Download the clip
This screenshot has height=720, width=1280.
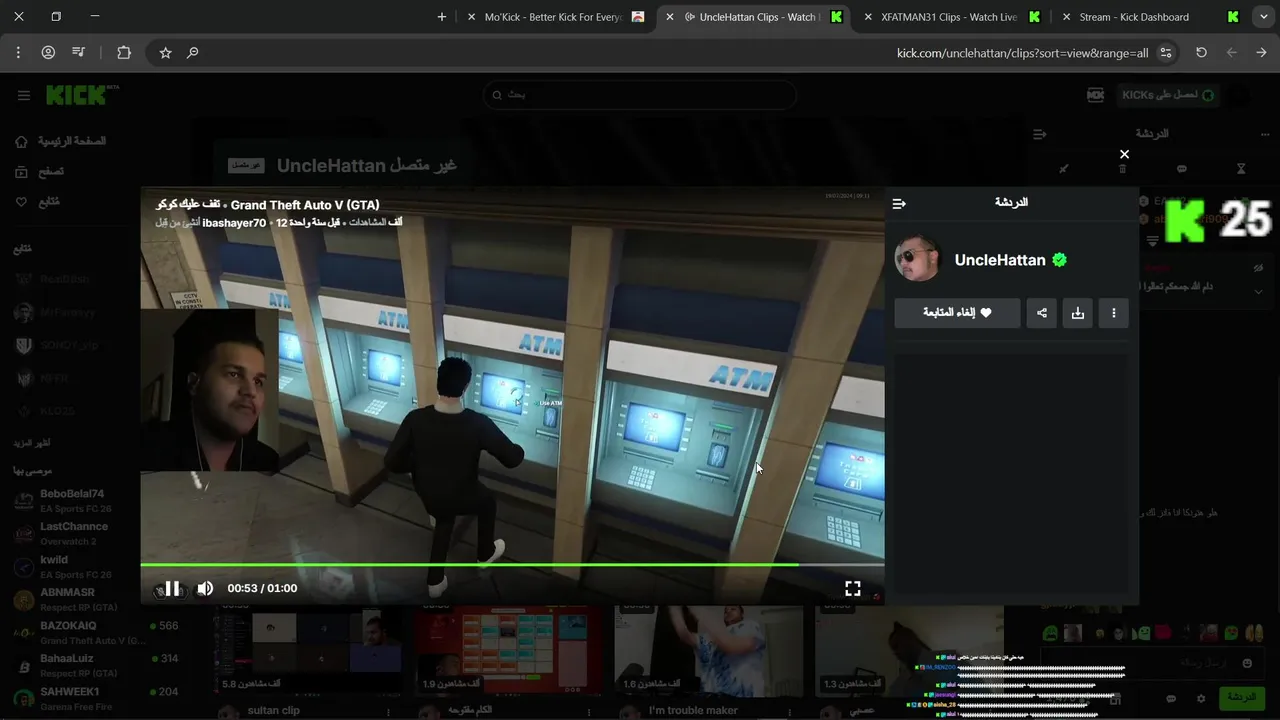coord(1078,313)
